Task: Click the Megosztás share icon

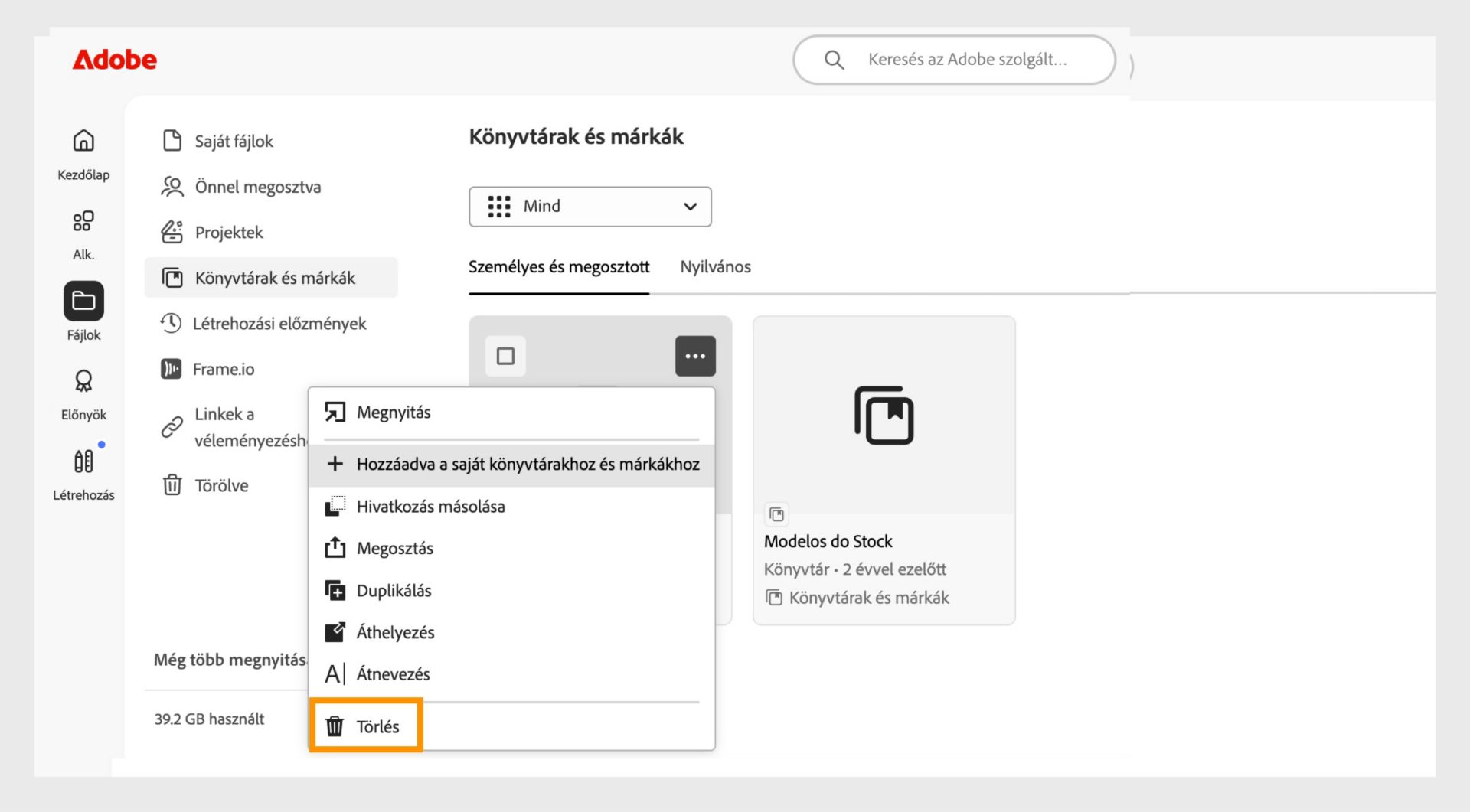Action: click(x=335, y=548)
